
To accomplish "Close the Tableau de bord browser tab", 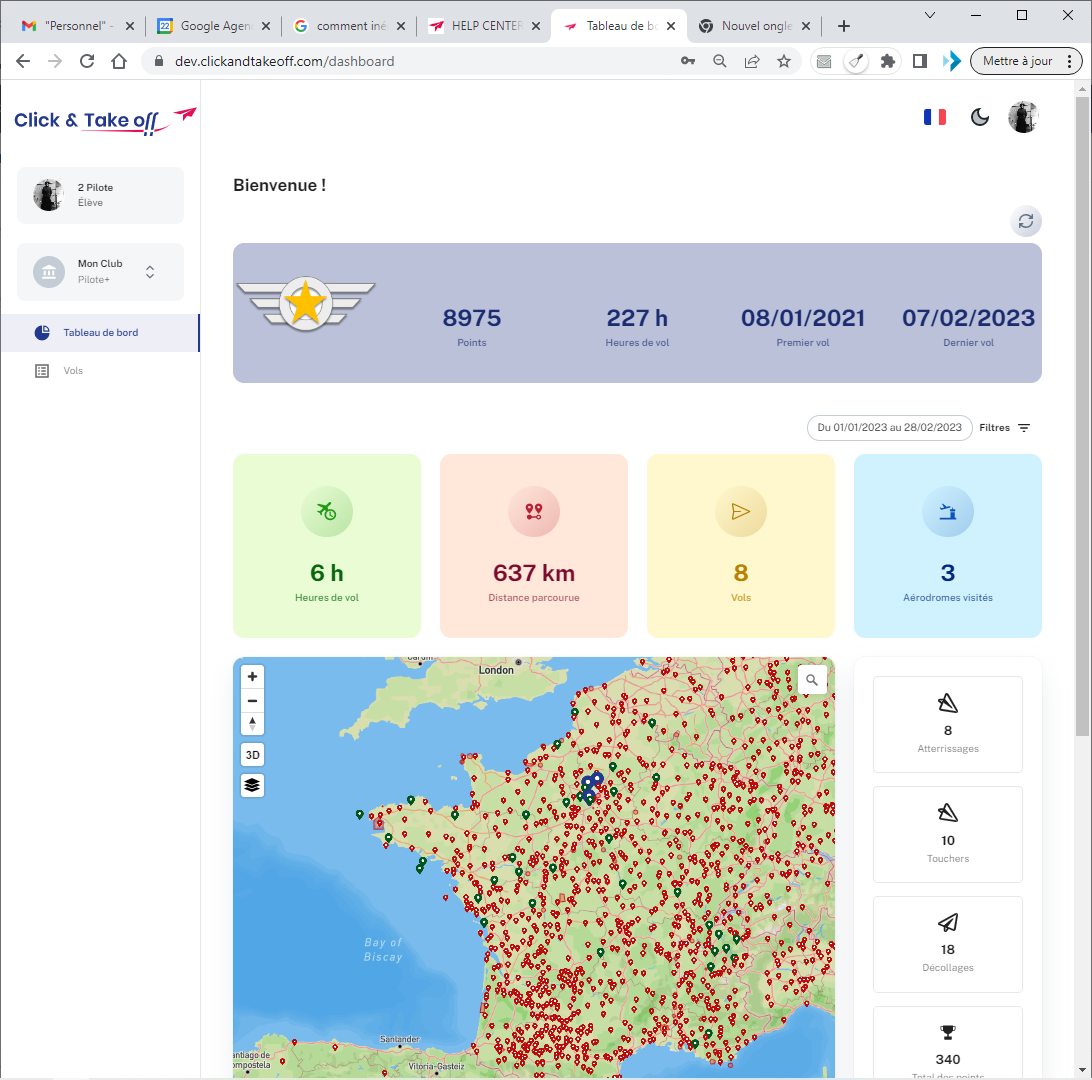I will 671,26.
